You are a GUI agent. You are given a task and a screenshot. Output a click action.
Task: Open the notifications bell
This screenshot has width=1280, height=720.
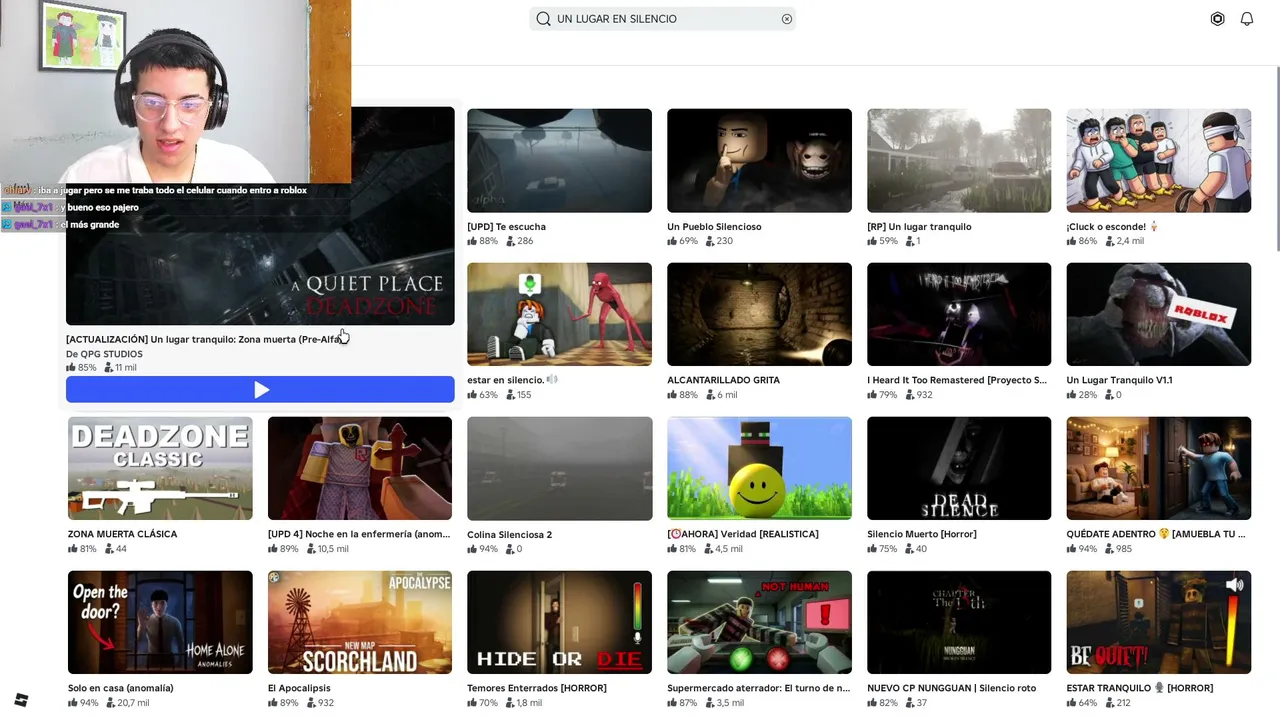click(1247, 19)
